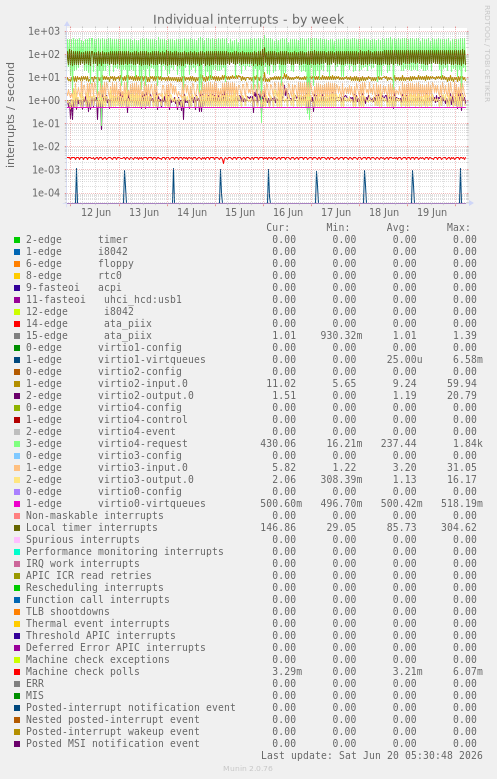Image resolution: width=497 pixels, height=779 pixels.
Task: Click the Rescheduling interrupts legend entry
Action: coord(94,587)
